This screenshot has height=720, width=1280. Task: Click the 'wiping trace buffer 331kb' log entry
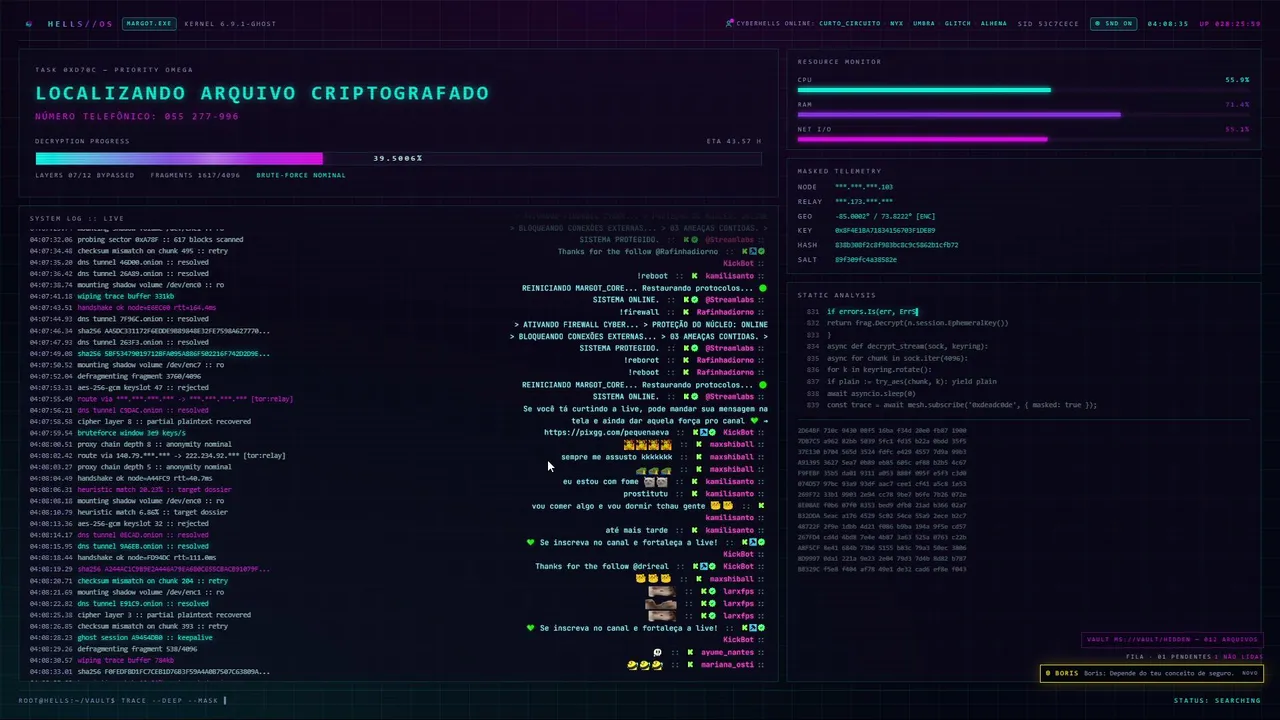click(102, 296)
